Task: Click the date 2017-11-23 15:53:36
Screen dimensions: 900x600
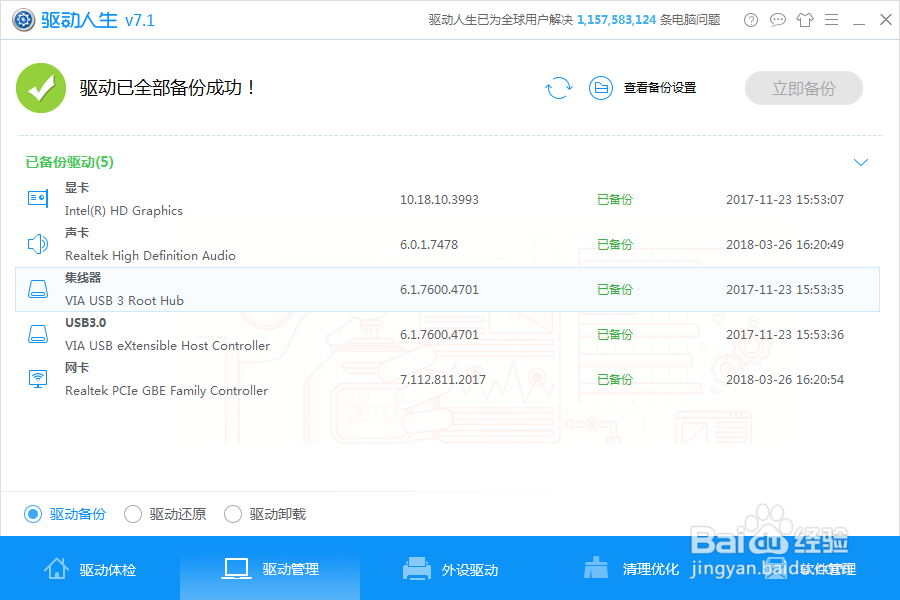Action: (785, 335)
